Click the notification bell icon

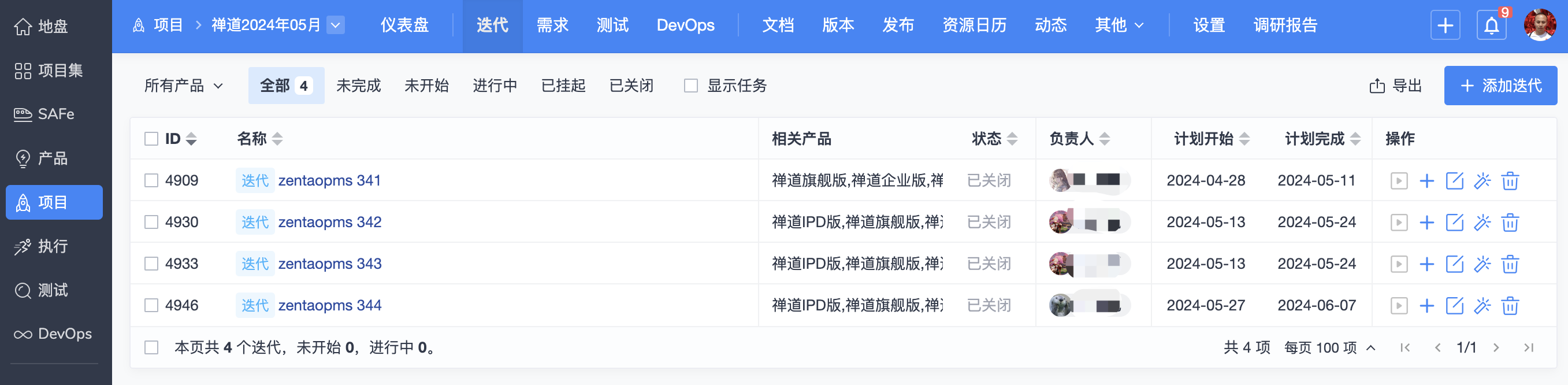(x=1491, y=25)
